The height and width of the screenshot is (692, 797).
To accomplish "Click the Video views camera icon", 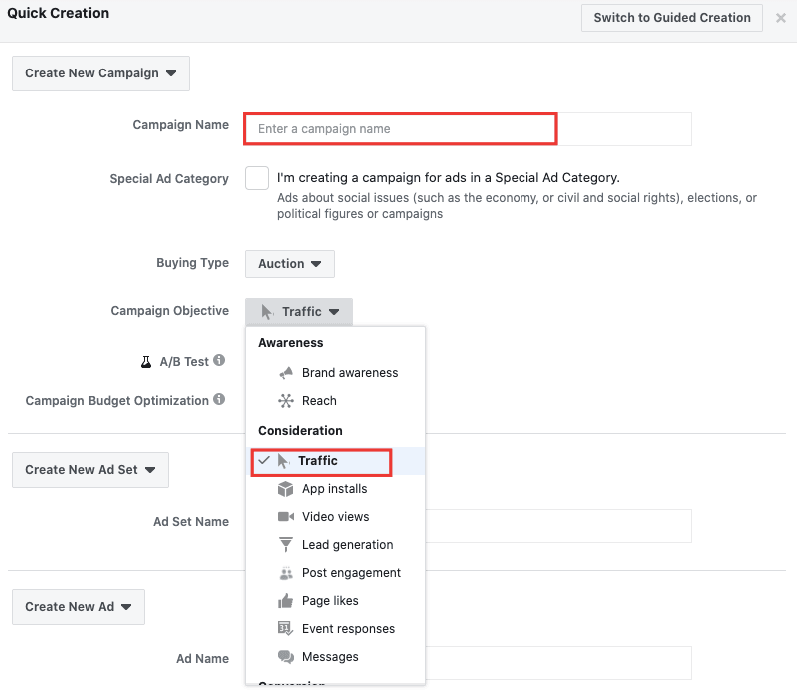I will click(286, 517).
